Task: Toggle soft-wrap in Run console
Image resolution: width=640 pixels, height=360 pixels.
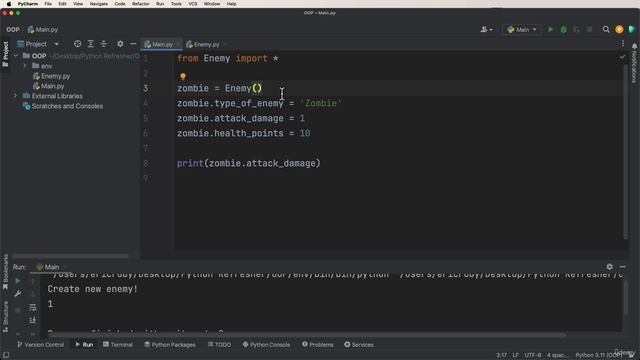Action: point(33,307)
